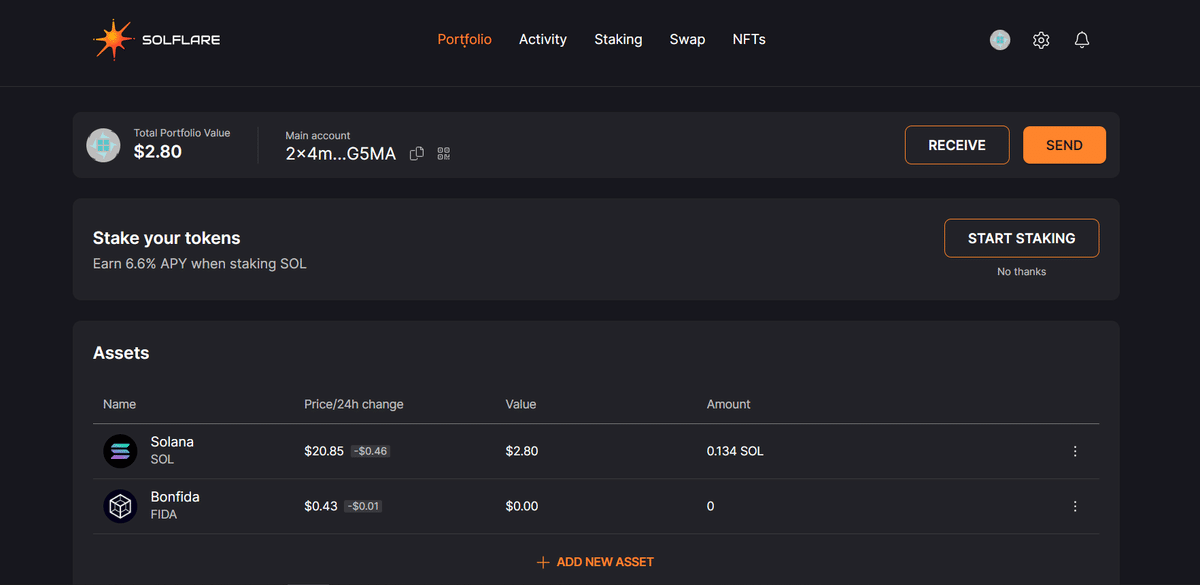Expand the Main account selector
Image resolution: width=1200 pixels, height=585 pixels.
pyautogui.click(x=340, y=153)
